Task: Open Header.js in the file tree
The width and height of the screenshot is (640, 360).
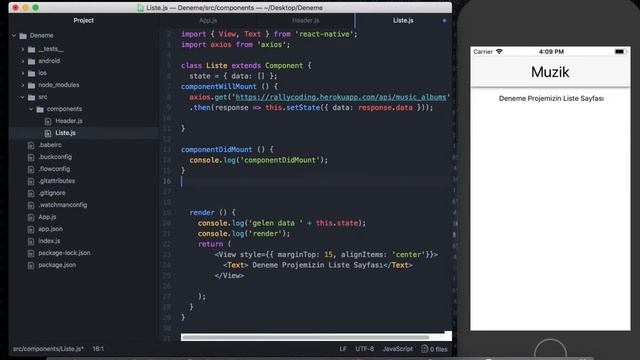Action: pyautogui.click(x=69, y=121)
